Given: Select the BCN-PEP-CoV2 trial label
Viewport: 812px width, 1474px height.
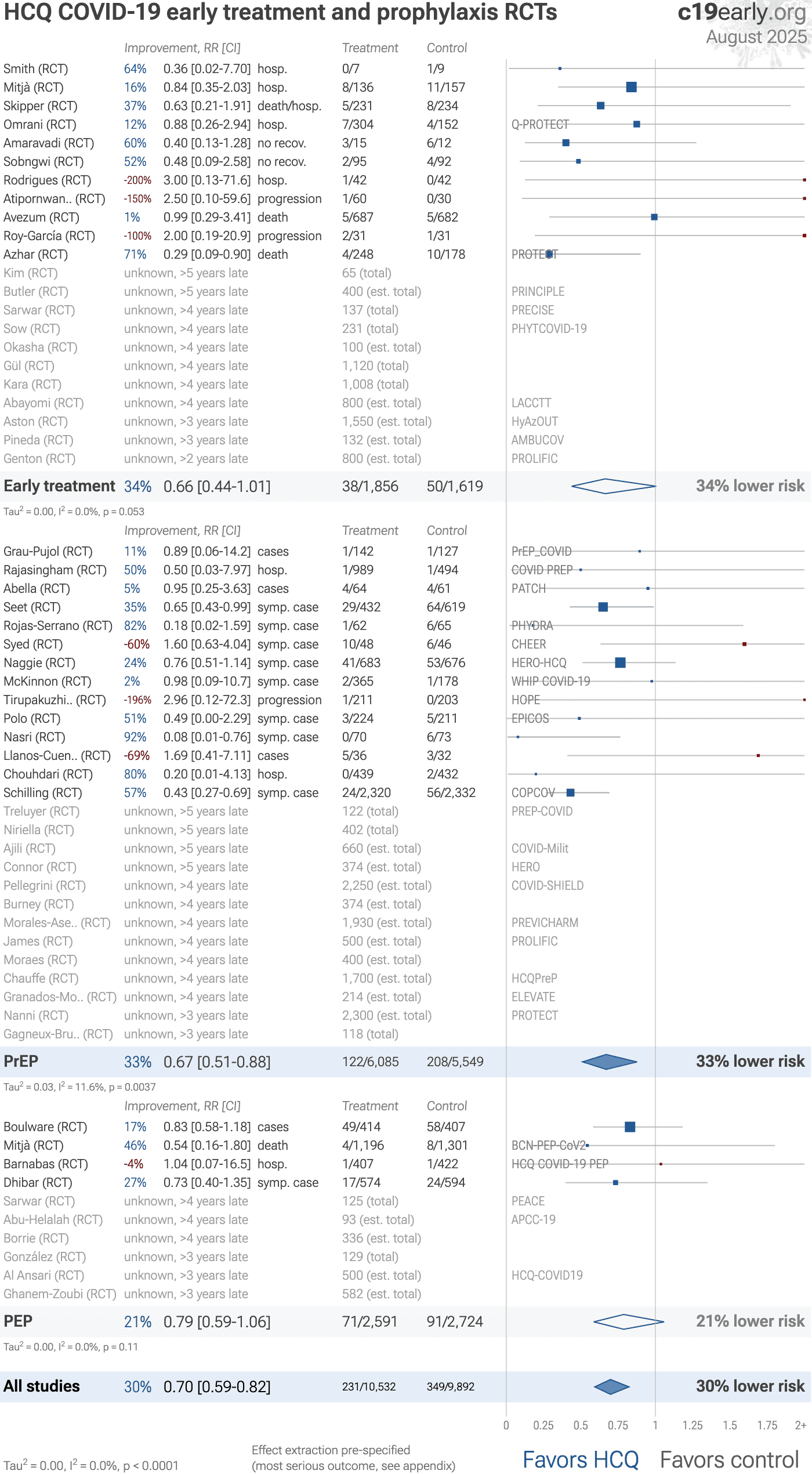Looking at the screenshot, I should point(549,1146).
